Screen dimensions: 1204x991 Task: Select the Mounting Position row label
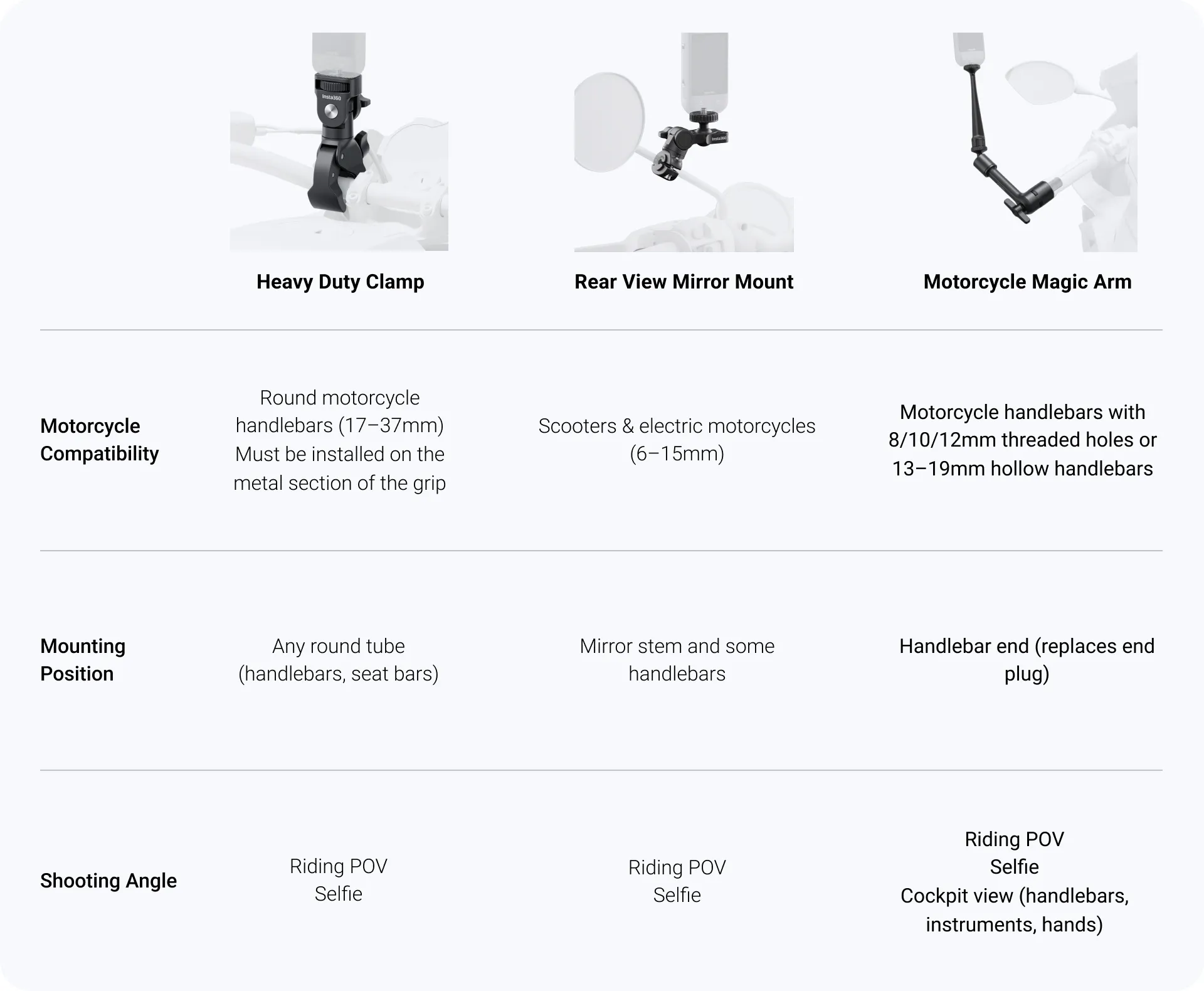[x=83, y=660]
